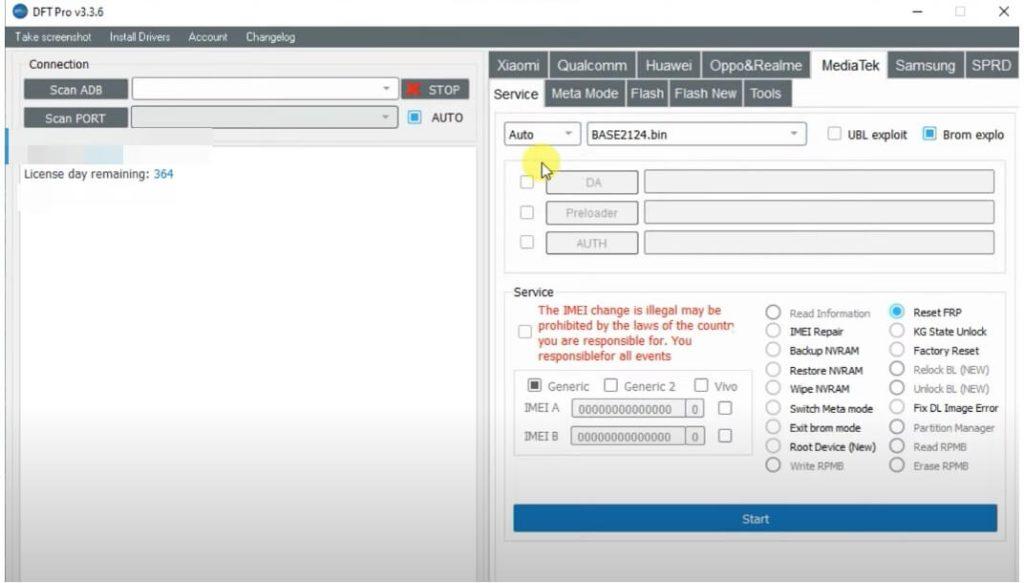Toggle AUTO next to Scan PORT

coord(413,117)
